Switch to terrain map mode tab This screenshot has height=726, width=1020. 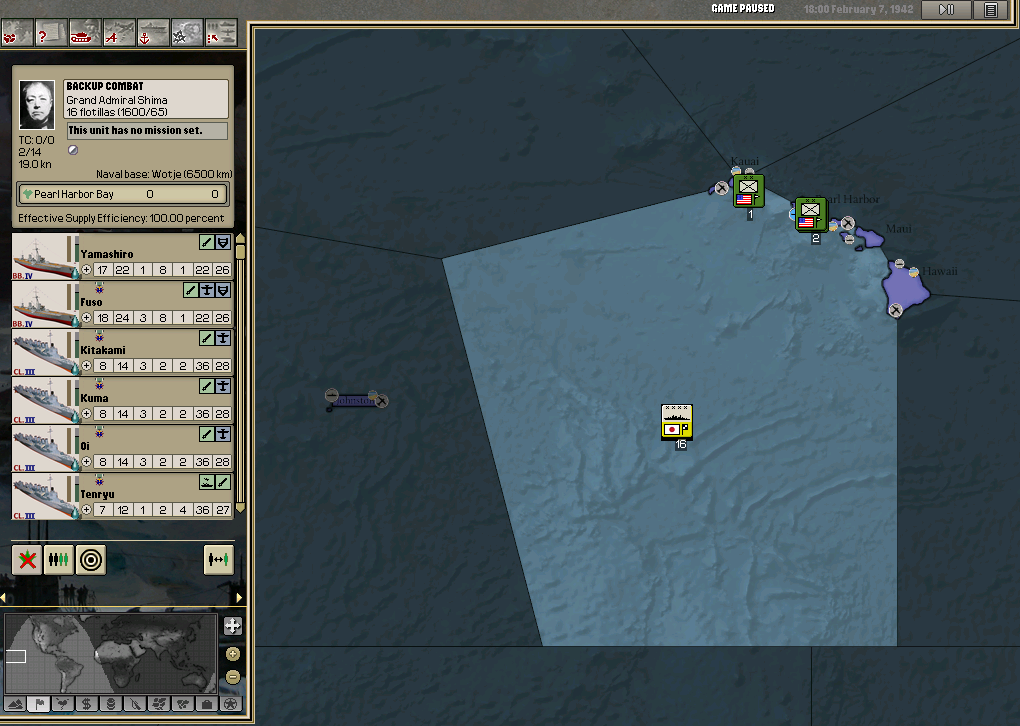pyautogui.click(x=17, y=704)
